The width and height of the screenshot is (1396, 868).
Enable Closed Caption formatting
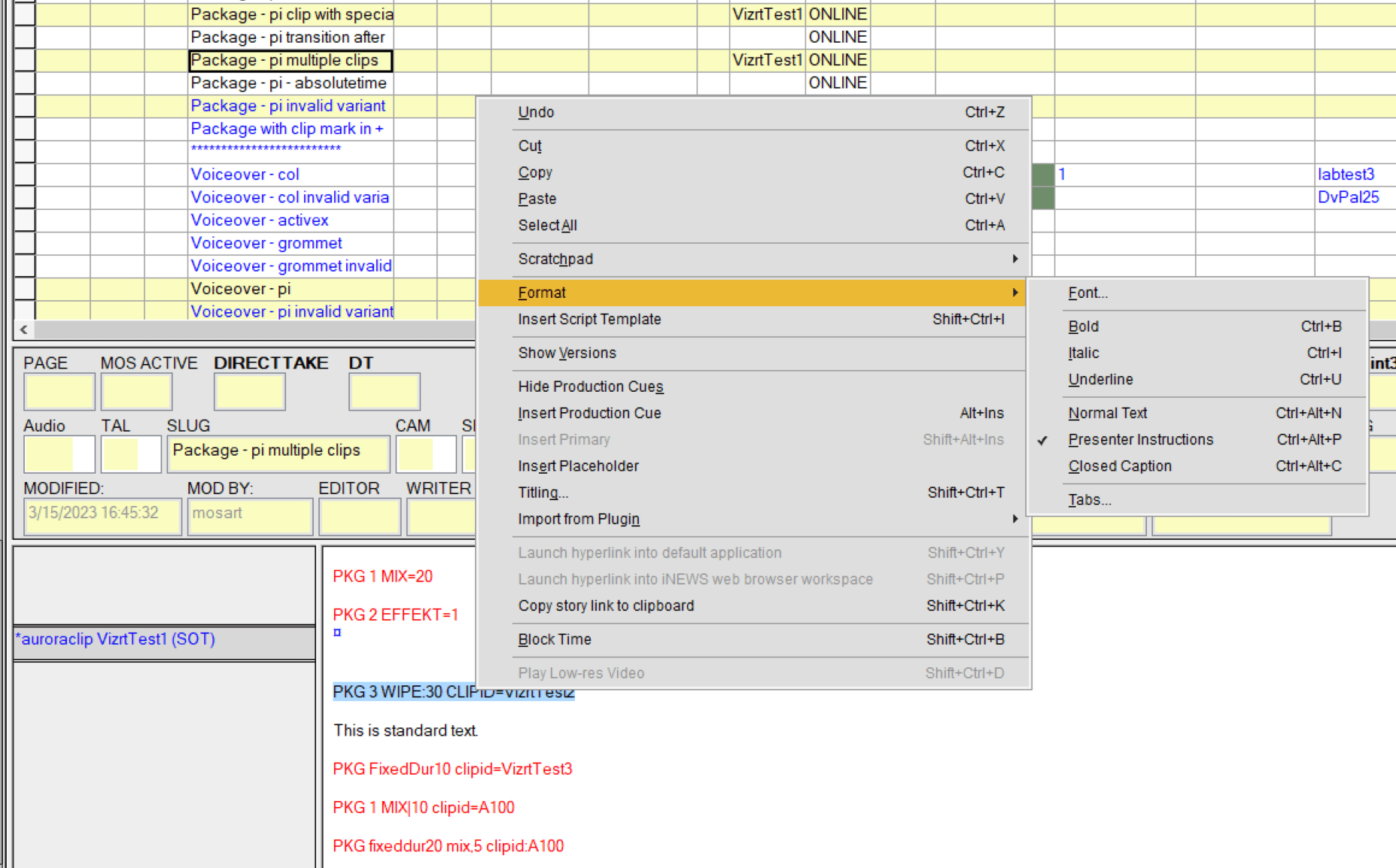pyautogui.click(x=1119, y=466)
